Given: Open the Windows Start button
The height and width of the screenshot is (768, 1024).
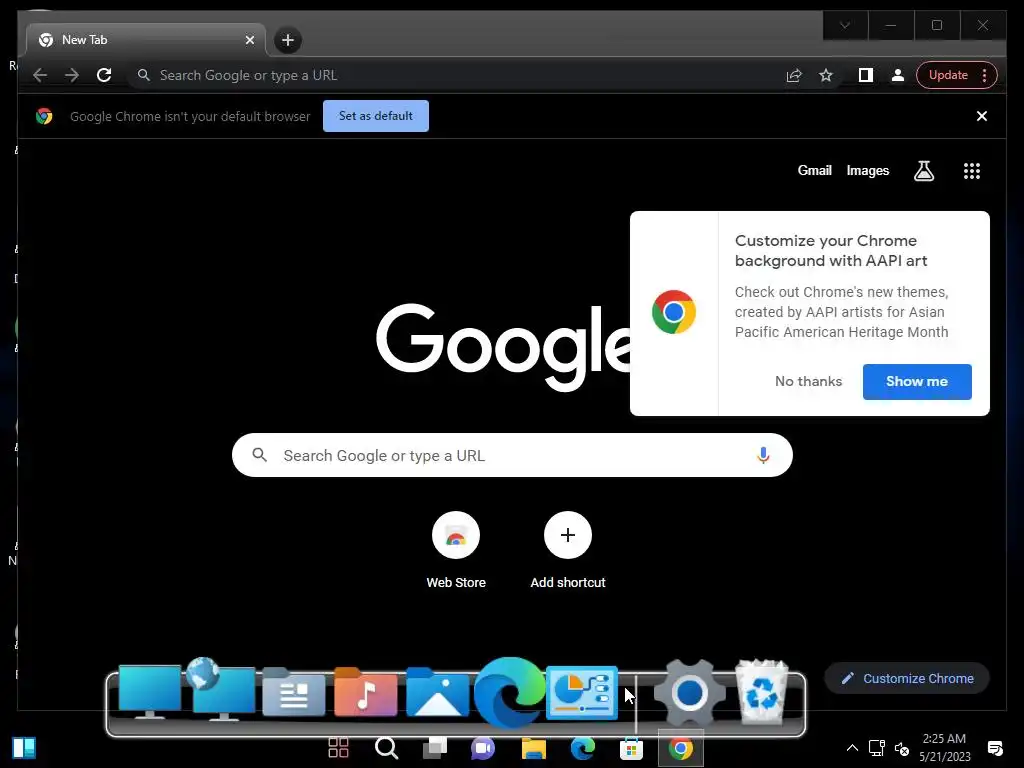Looking at the screenshot, I should point(24,748).
